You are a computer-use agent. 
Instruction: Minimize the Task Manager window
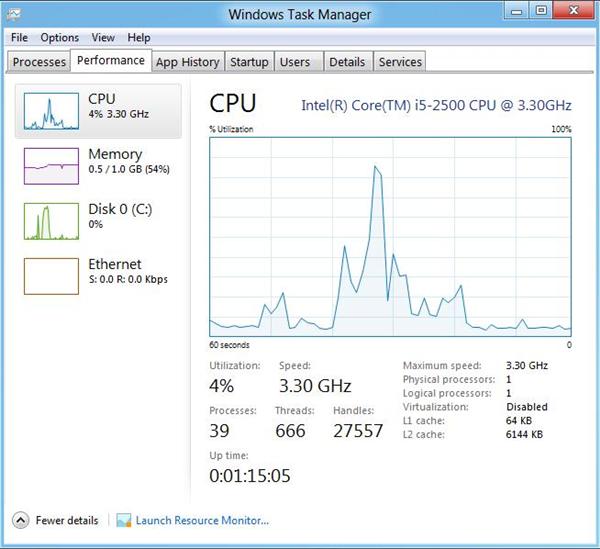pos(516,11)
